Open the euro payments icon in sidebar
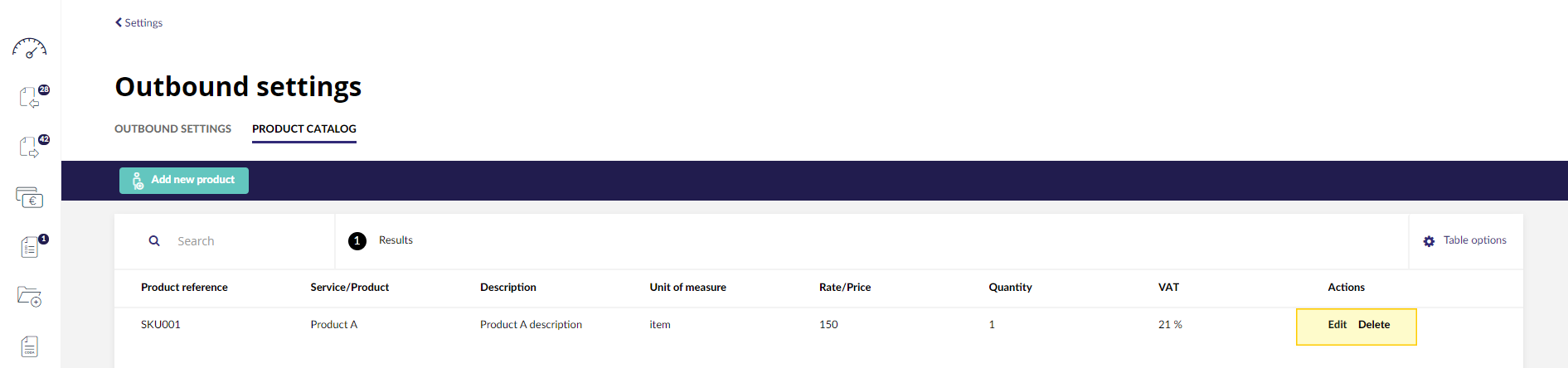 click(30, 197)
